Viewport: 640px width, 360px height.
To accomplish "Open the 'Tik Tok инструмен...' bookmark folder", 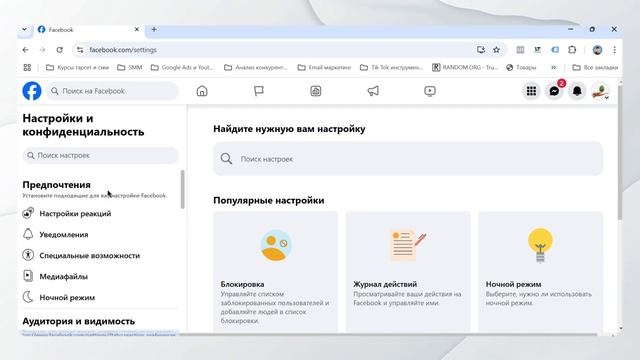I will click(391, 67).
